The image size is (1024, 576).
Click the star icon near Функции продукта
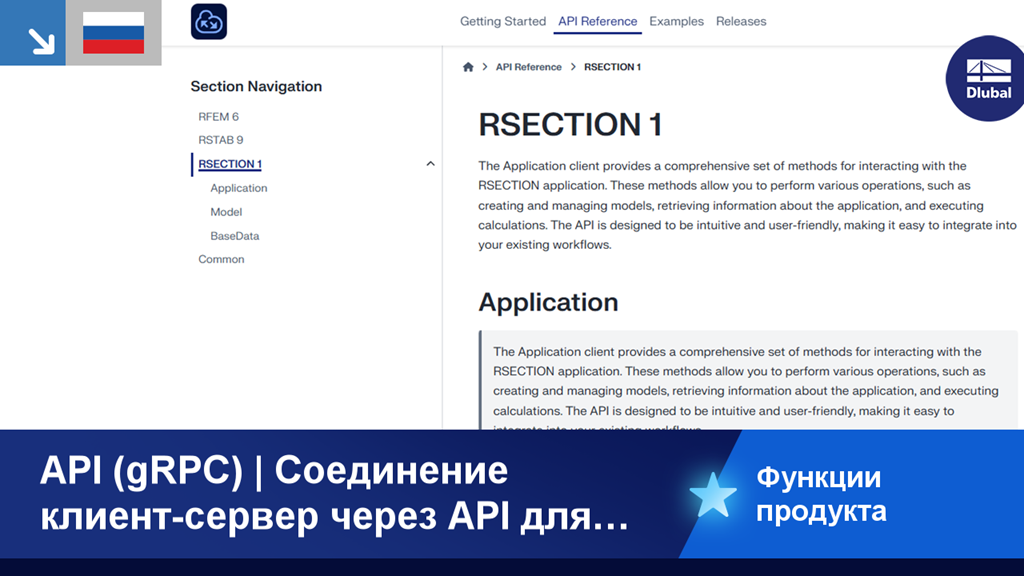(712, 495)
